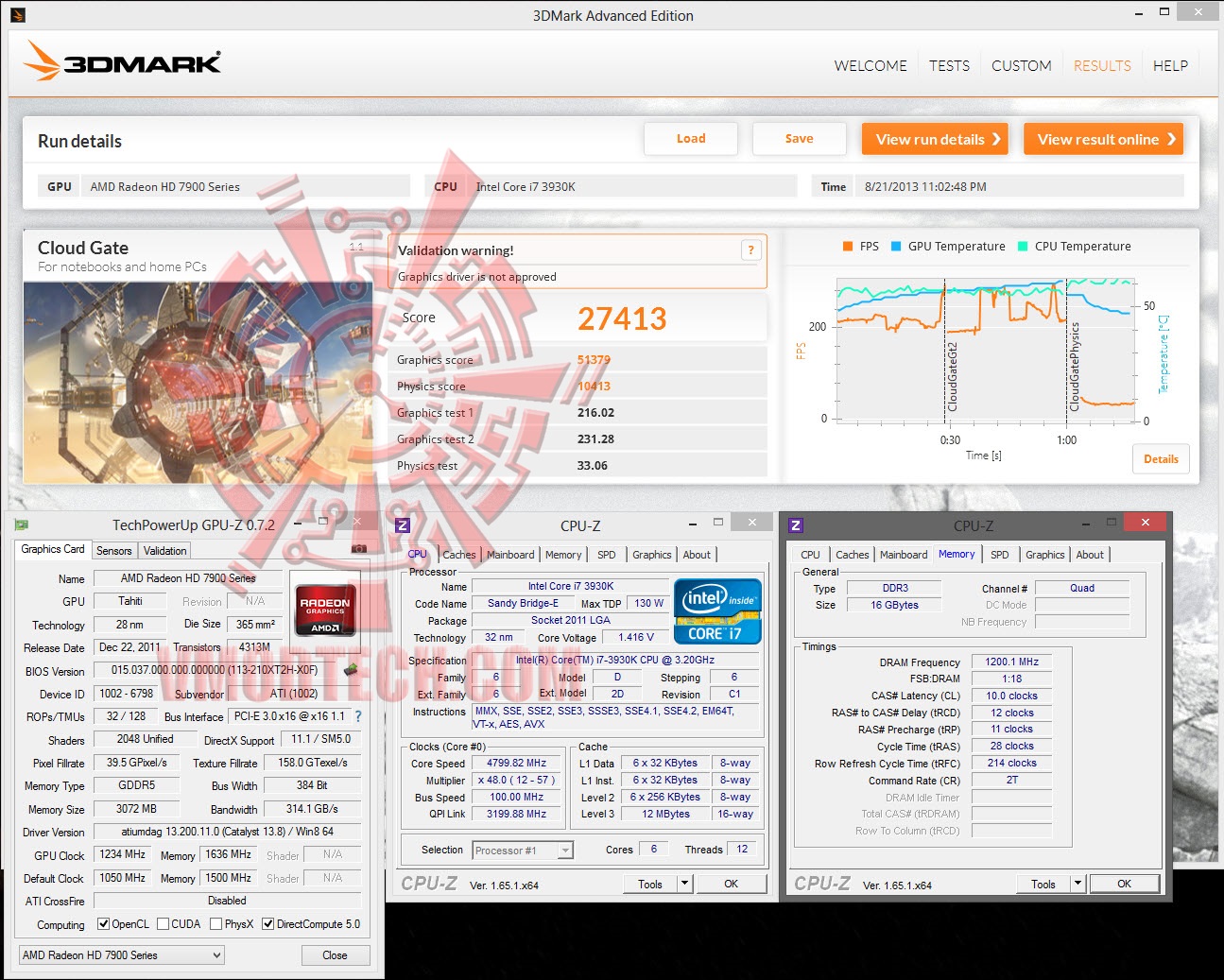Image resolution: width=1224 pixels, height=980 pixels.
Task: Click the Save button in Run details
Action: tap(799, 139)
